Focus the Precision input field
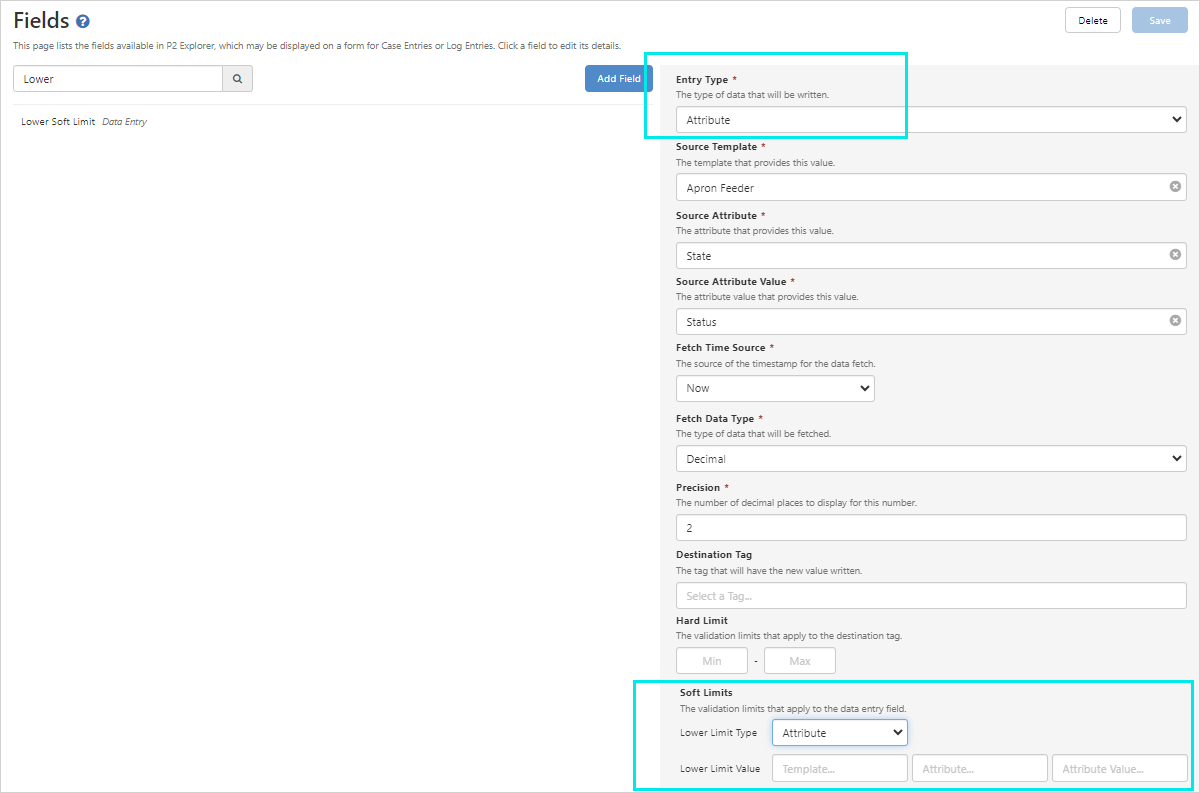1200x793 pixels. coord(930,527)
